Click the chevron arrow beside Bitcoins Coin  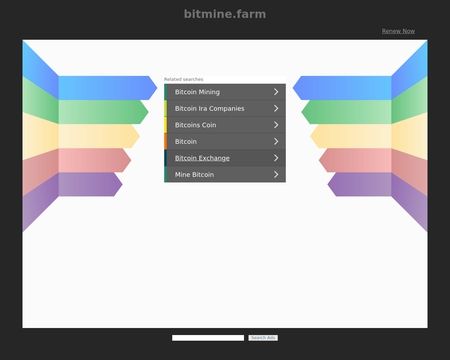click(276, 125)
